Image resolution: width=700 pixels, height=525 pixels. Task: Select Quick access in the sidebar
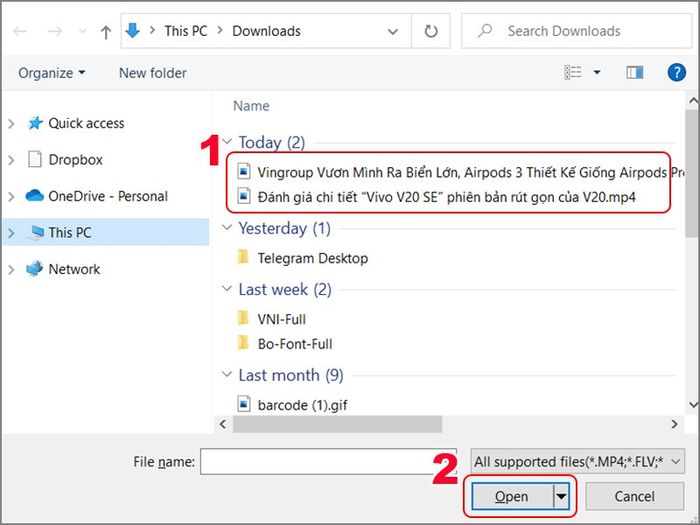pos(86,123)
